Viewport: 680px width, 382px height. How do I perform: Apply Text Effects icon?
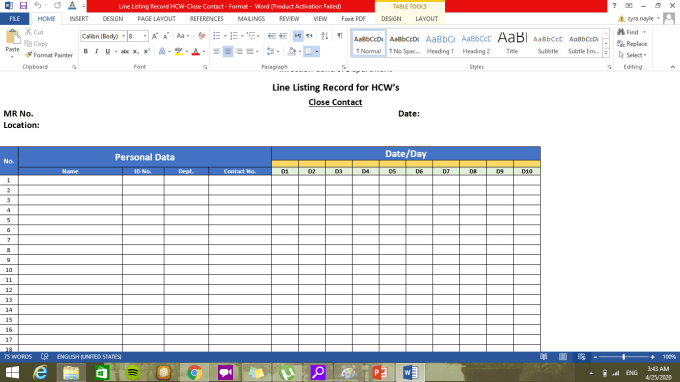(162, 52)
